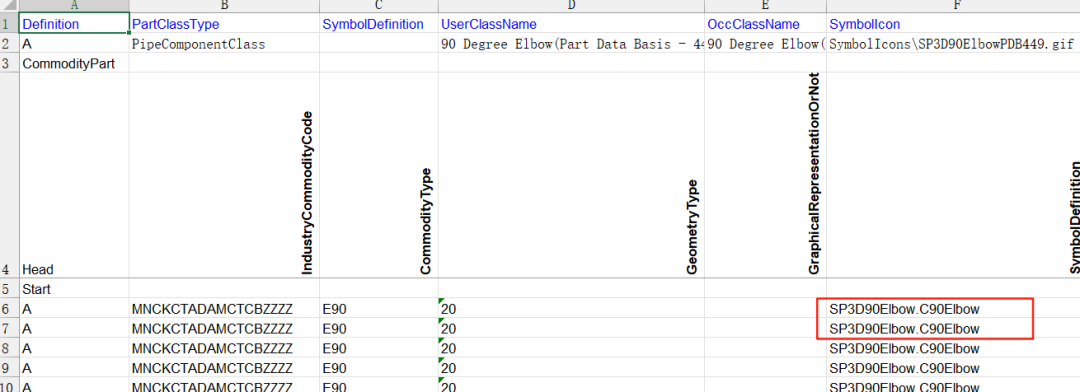This screenshot has height=392, width=1080.
Task: Select the SymbolIcon cell in row 1
Action: coord(953,23)
